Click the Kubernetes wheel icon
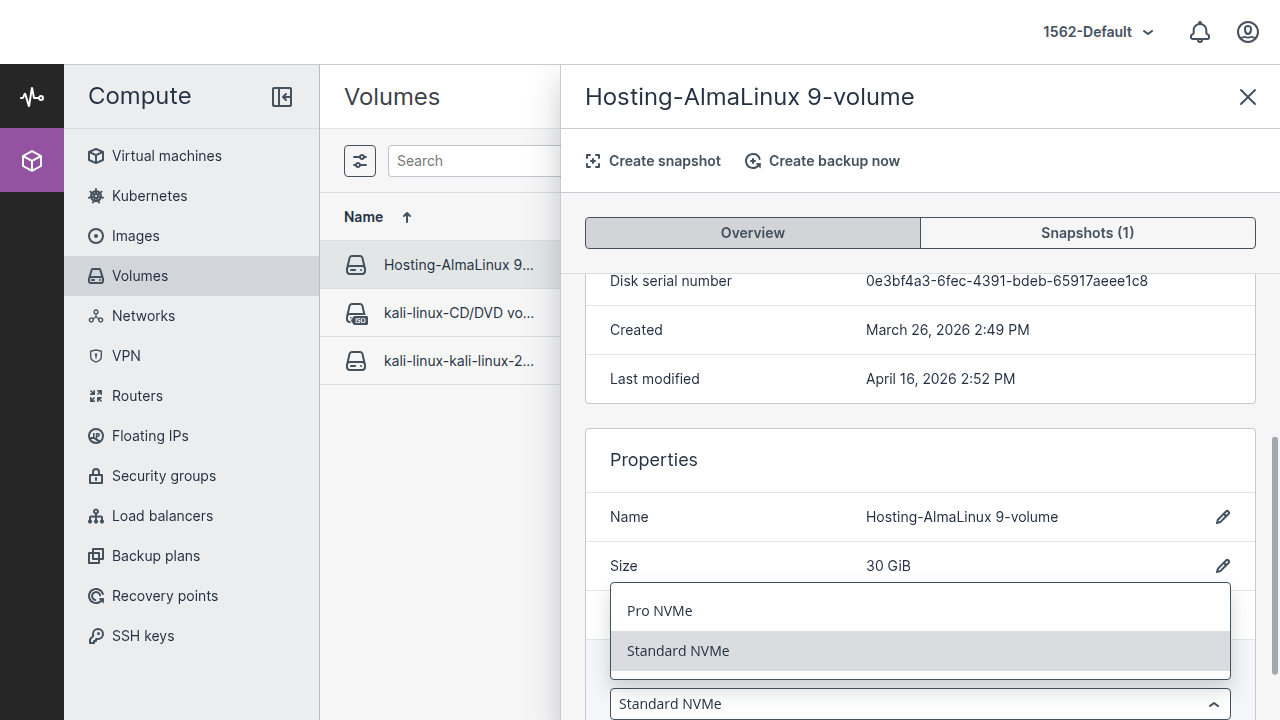This screenshot has width=1280, height=720. click(x=96, y=196)
